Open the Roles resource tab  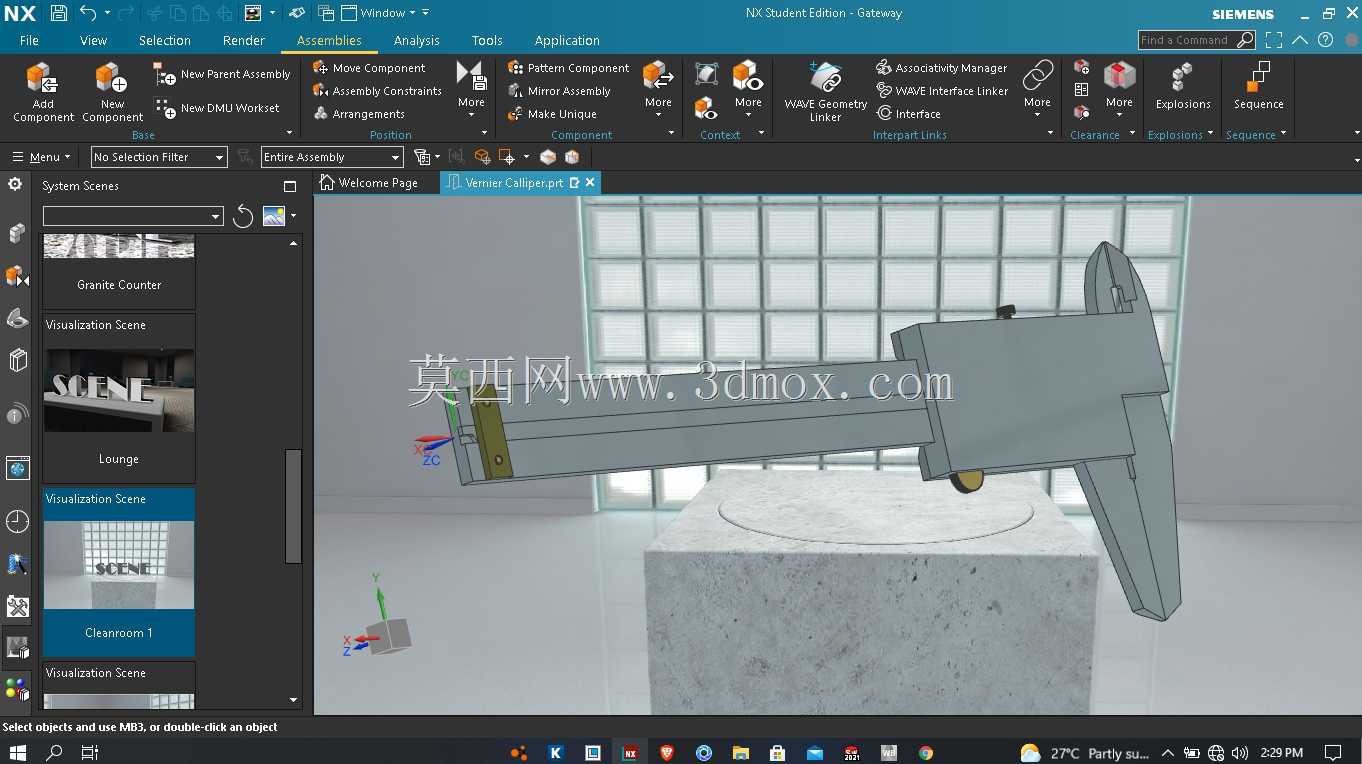[x=17, y=606]
